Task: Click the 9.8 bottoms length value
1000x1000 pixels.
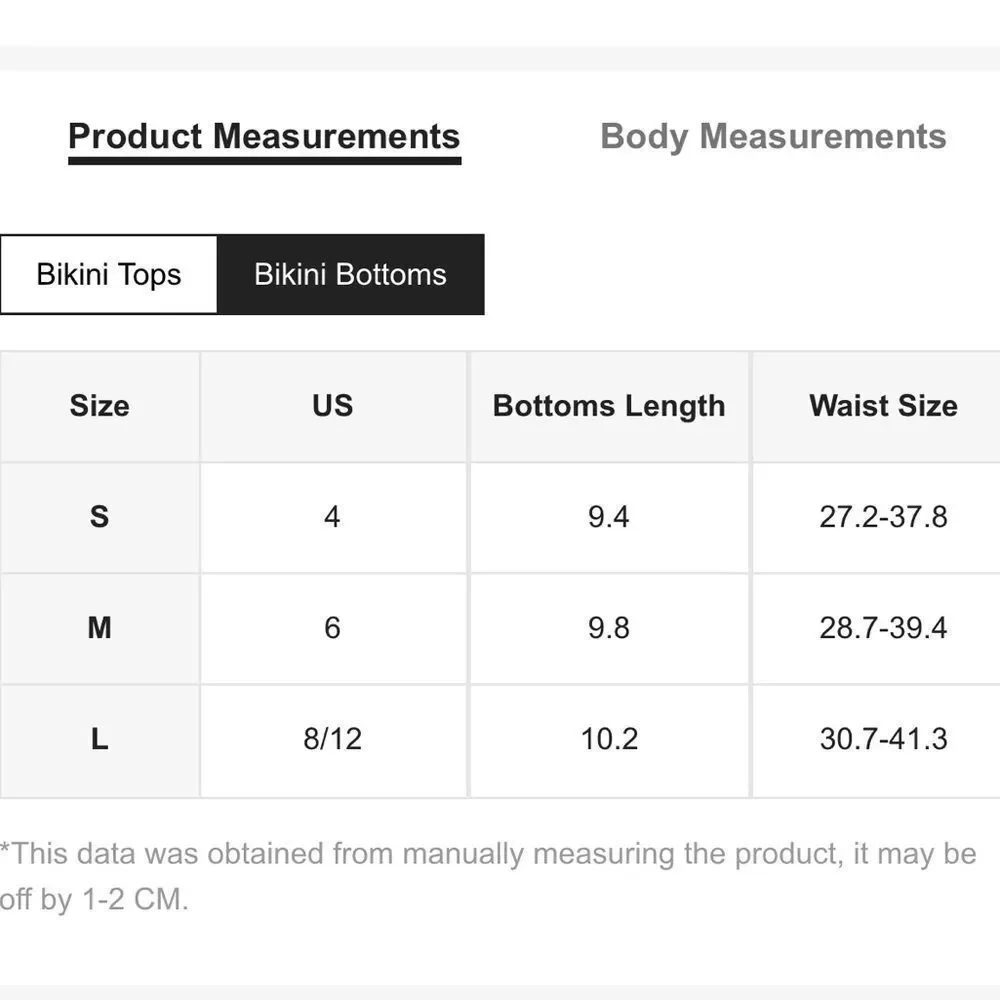Action: (x=609, y=628)
